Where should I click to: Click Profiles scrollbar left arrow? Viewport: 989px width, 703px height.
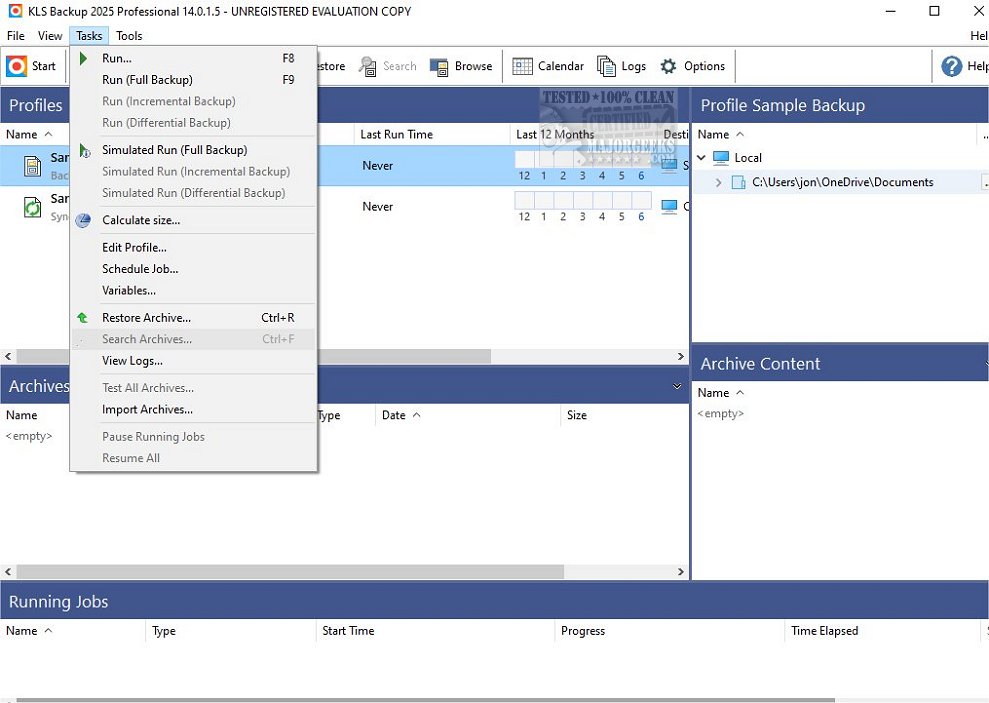8,357
